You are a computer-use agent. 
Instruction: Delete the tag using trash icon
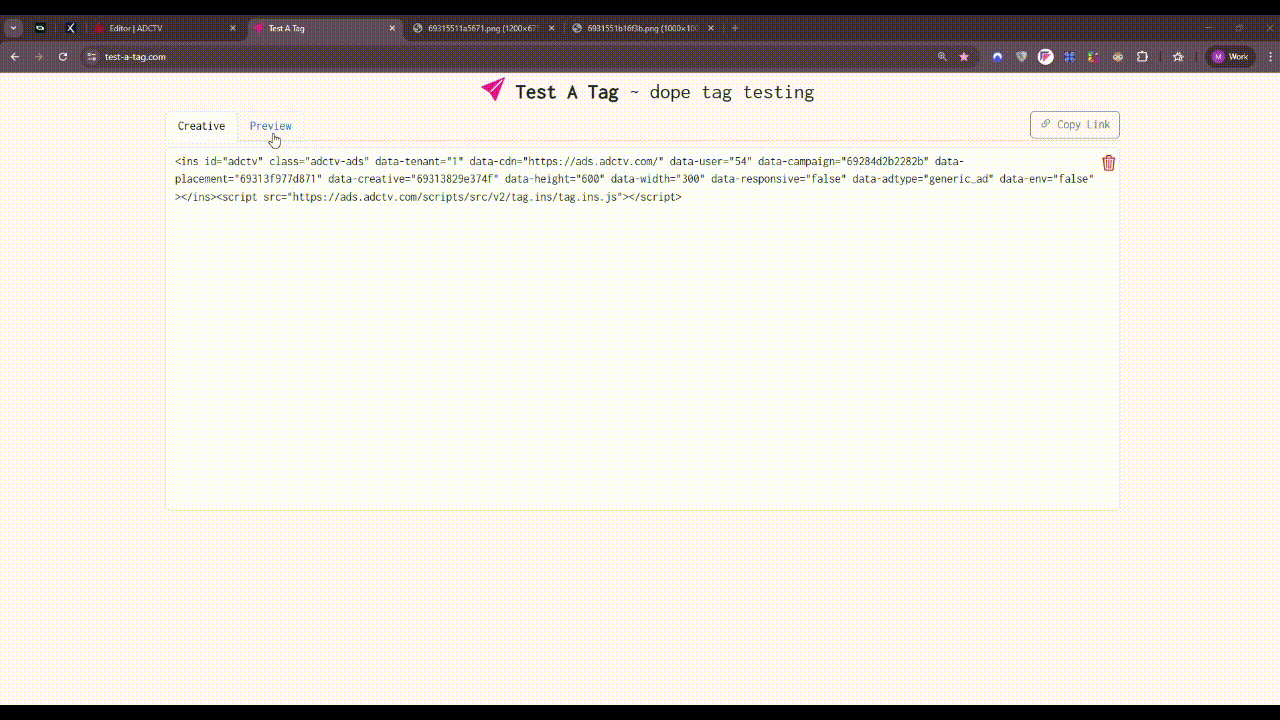1108,163
